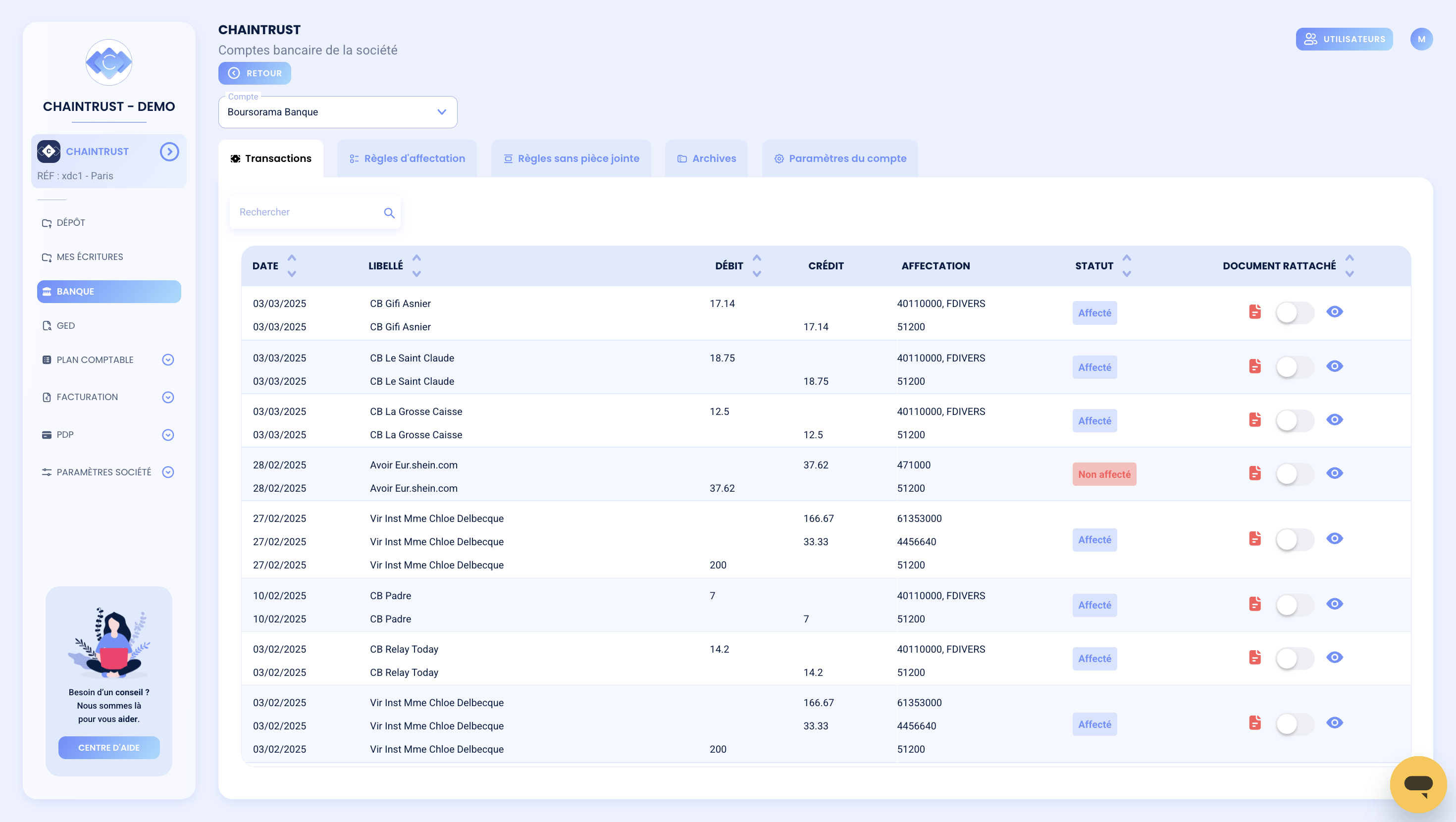Click the red document icon for CB Gifi Asnier
The height and width of the screenshot is (822, 1456).
(1255, 312)
